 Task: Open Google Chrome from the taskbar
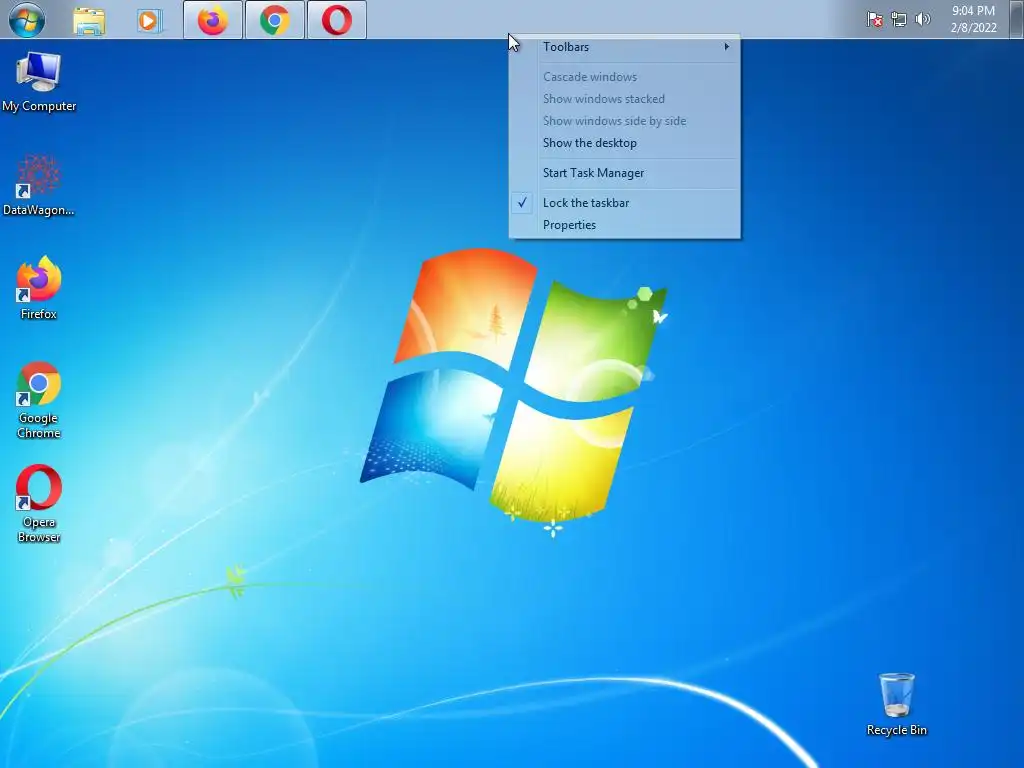tap(275, 20)
